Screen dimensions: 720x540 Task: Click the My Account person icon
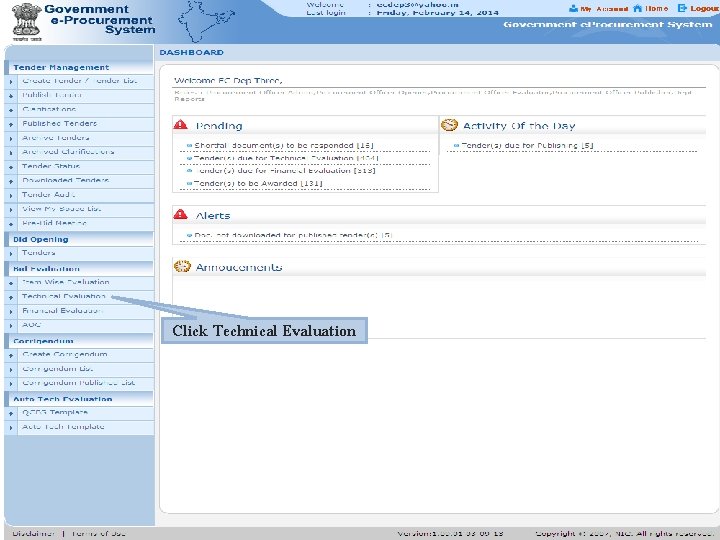(x=574, y=9)
